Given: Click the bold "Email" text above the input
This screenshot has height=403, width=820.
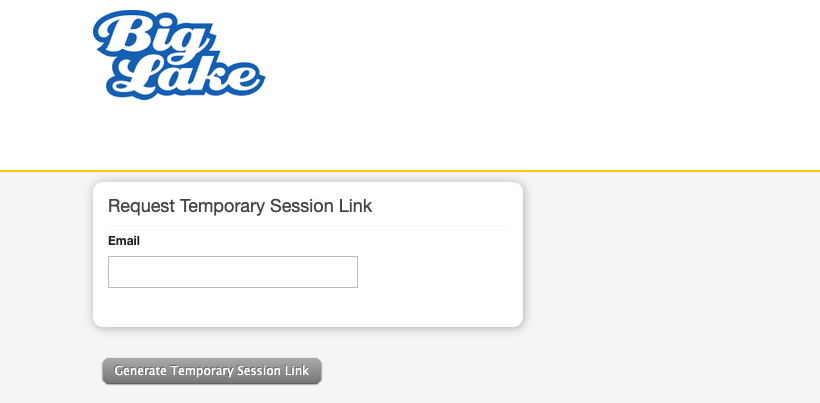Looking at the screenshot, I should pyautogui.click(x=124, y=241).
